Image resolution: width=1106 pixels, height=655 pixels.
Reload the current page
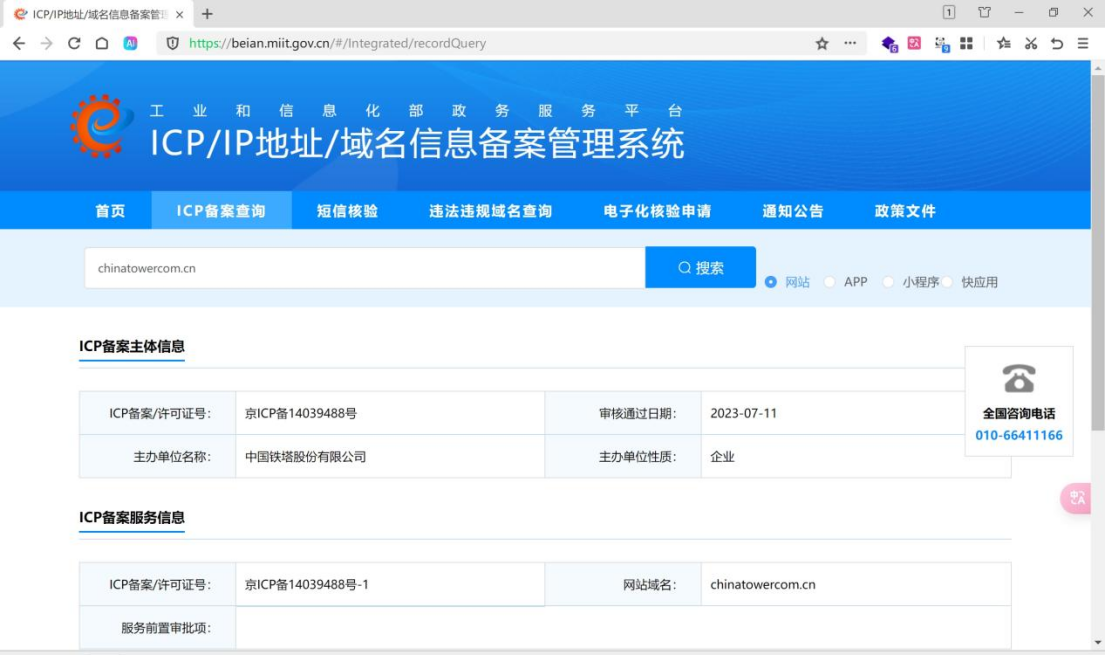[x=74, y=44]
